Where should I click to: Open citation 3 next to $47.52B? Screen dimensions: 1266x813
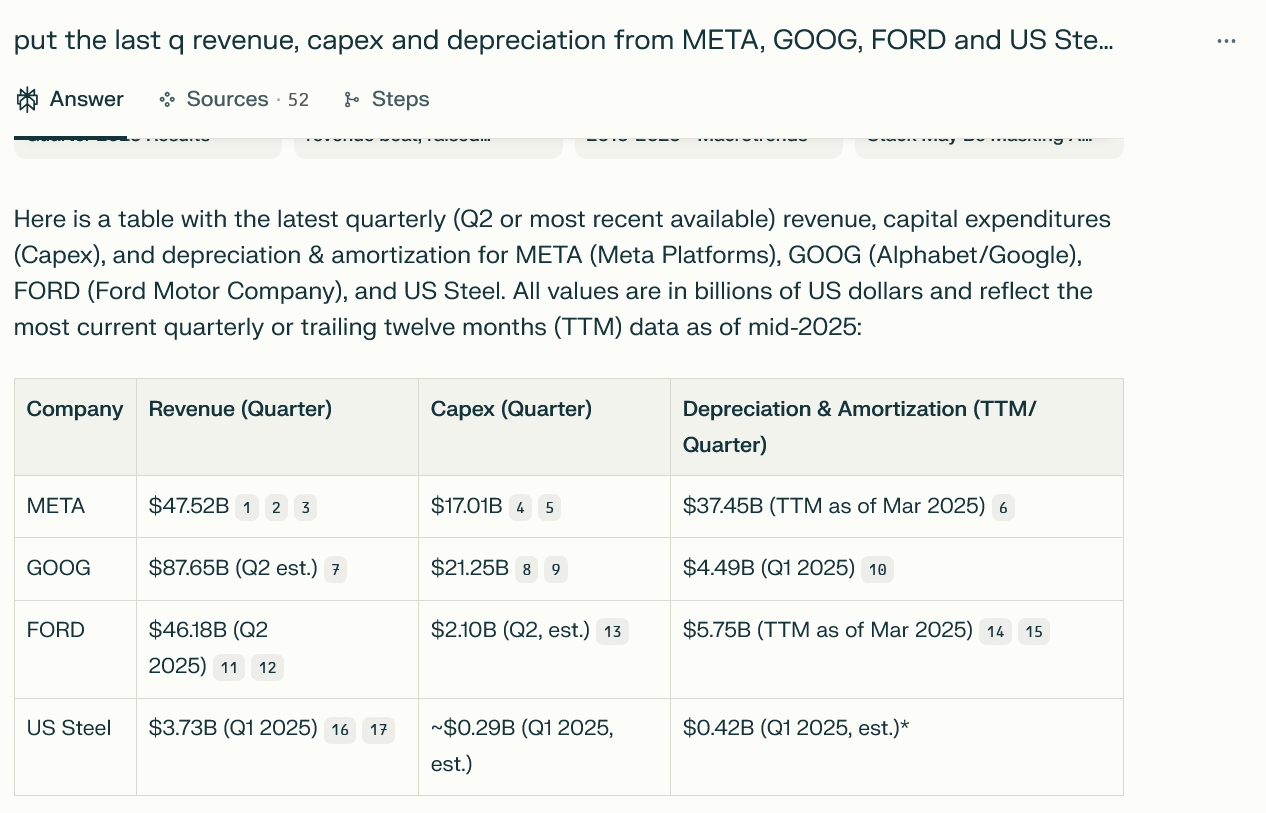(305, 508)
